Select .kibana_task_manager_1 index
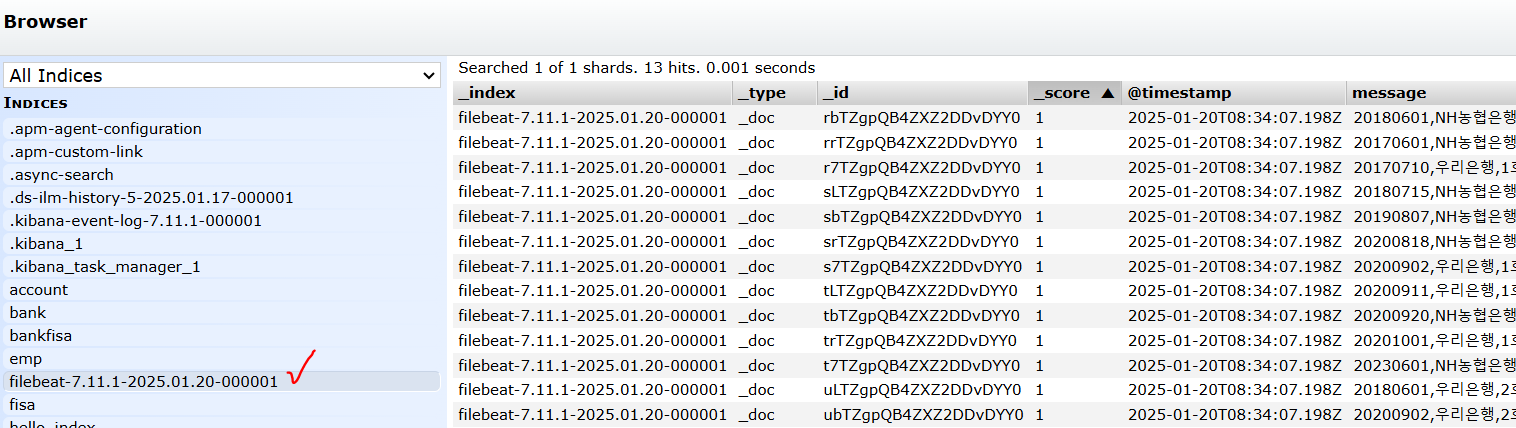 tap(105, 267)
